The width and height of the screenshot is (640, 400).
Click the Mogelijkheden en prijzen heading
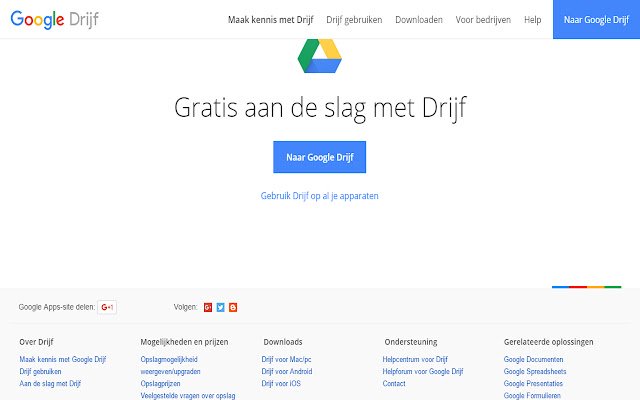pos(184,342)
